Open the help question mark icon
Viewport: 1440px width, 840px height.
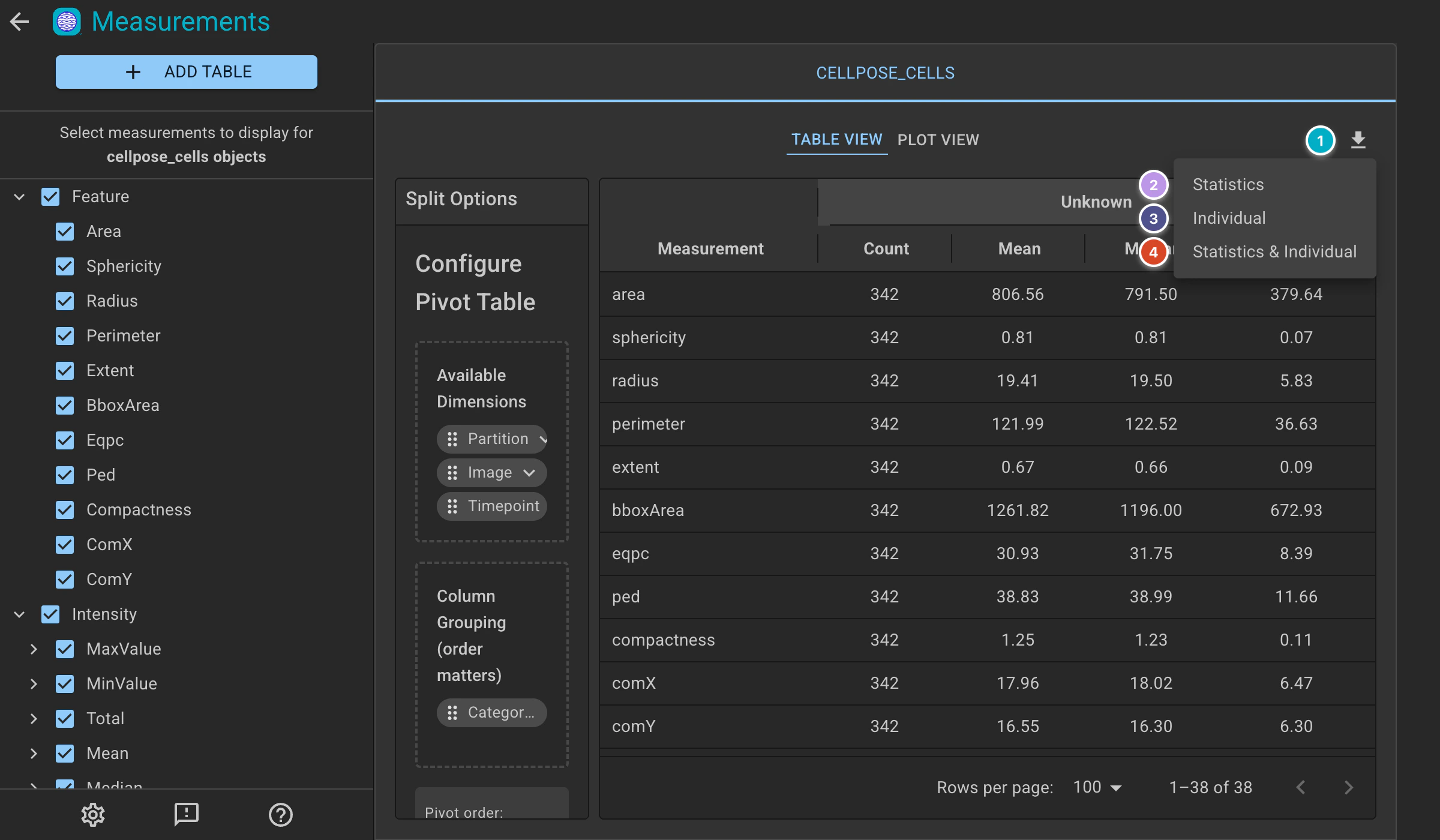pyautogui.click(x=280, y=814)
